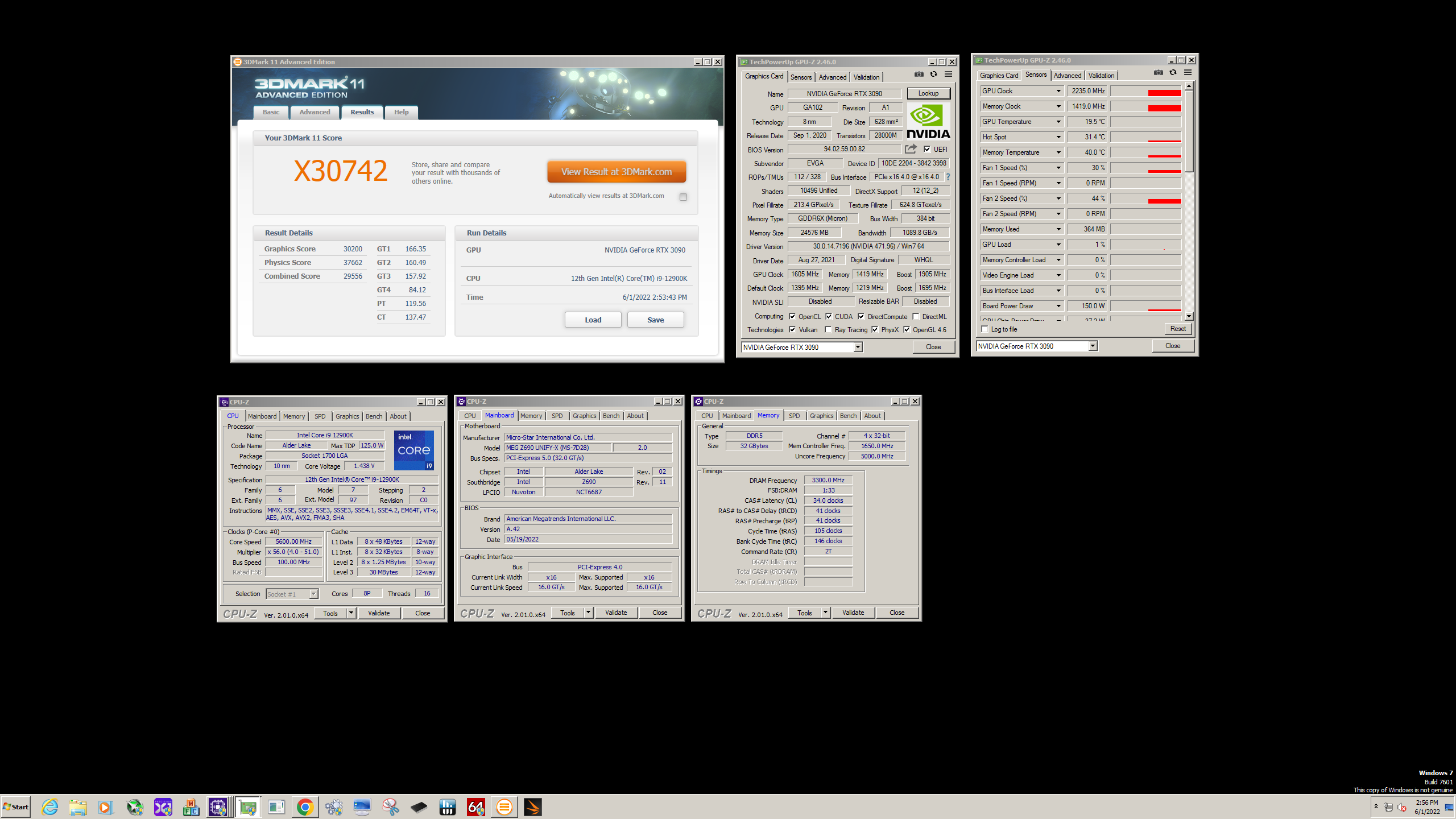Toggle the Vulkan technology checkbox

(792, 329)
